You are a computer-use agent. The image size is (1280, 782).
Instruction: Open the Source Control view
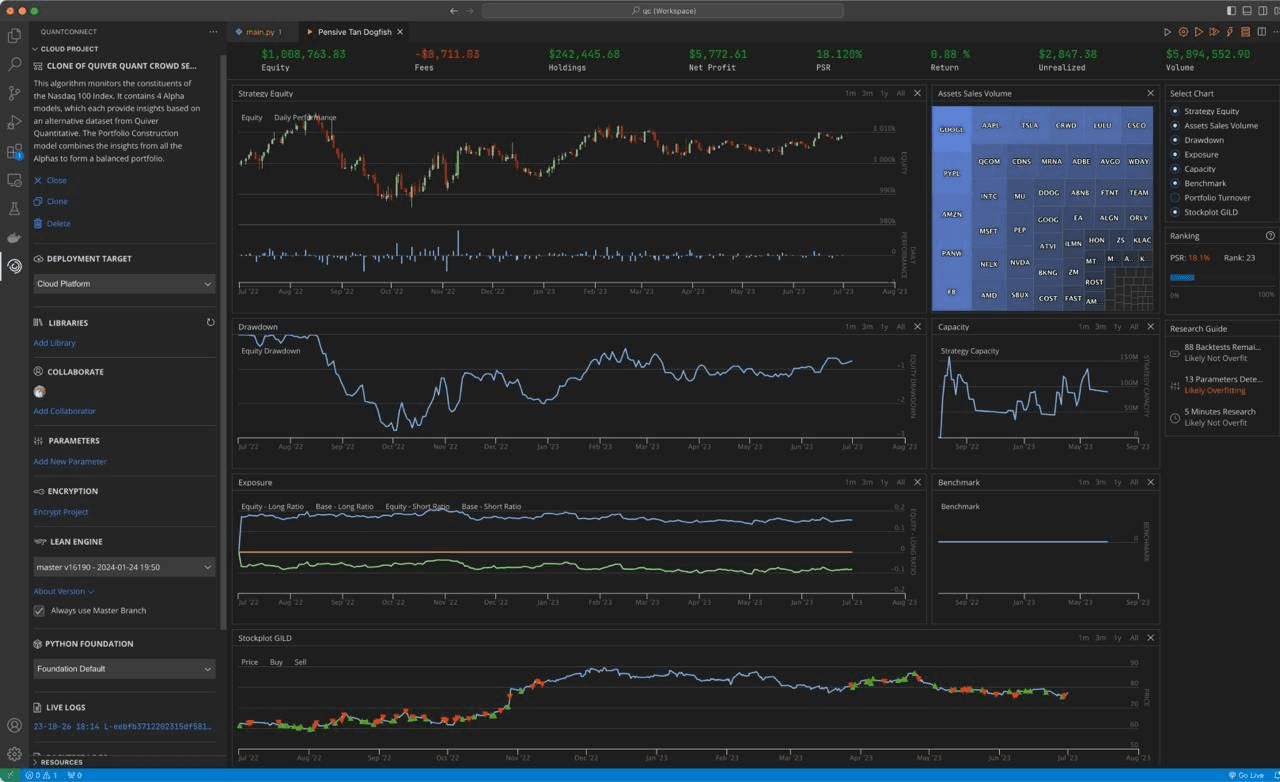coord(14,94)
